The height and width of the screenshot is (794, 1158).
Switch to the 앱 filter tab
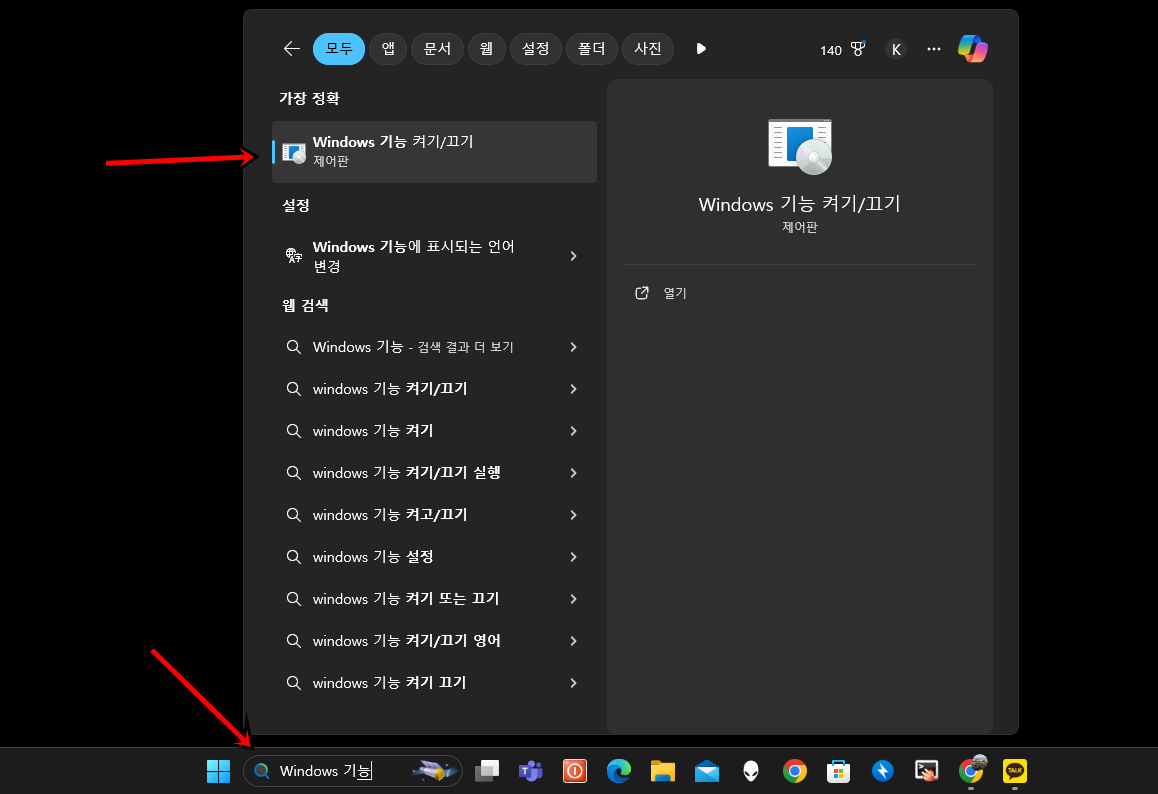tap(388, 49)
